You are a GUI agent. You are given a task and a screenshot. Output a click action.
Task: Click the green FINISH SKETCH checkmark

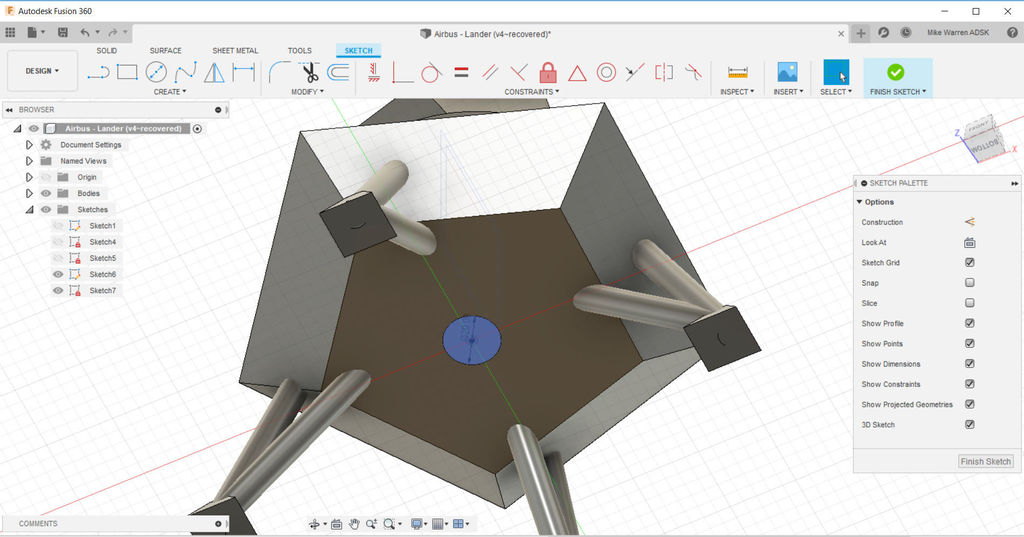[895, 72]
